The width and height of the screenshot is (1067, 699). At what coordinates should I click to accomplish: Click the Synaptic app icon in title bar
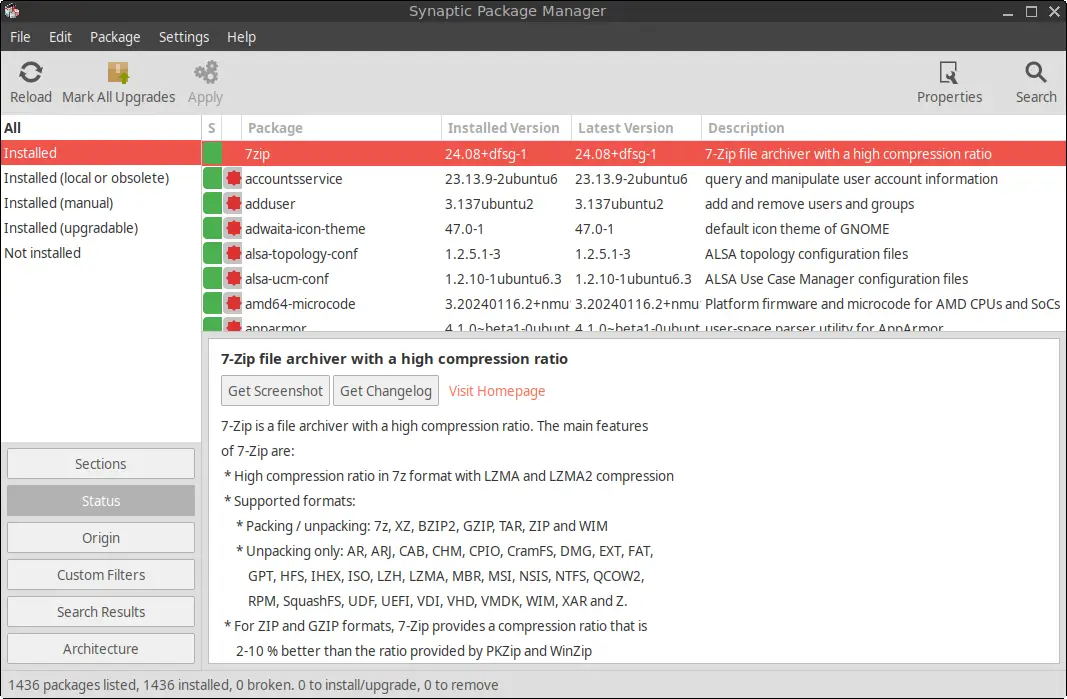12,11
